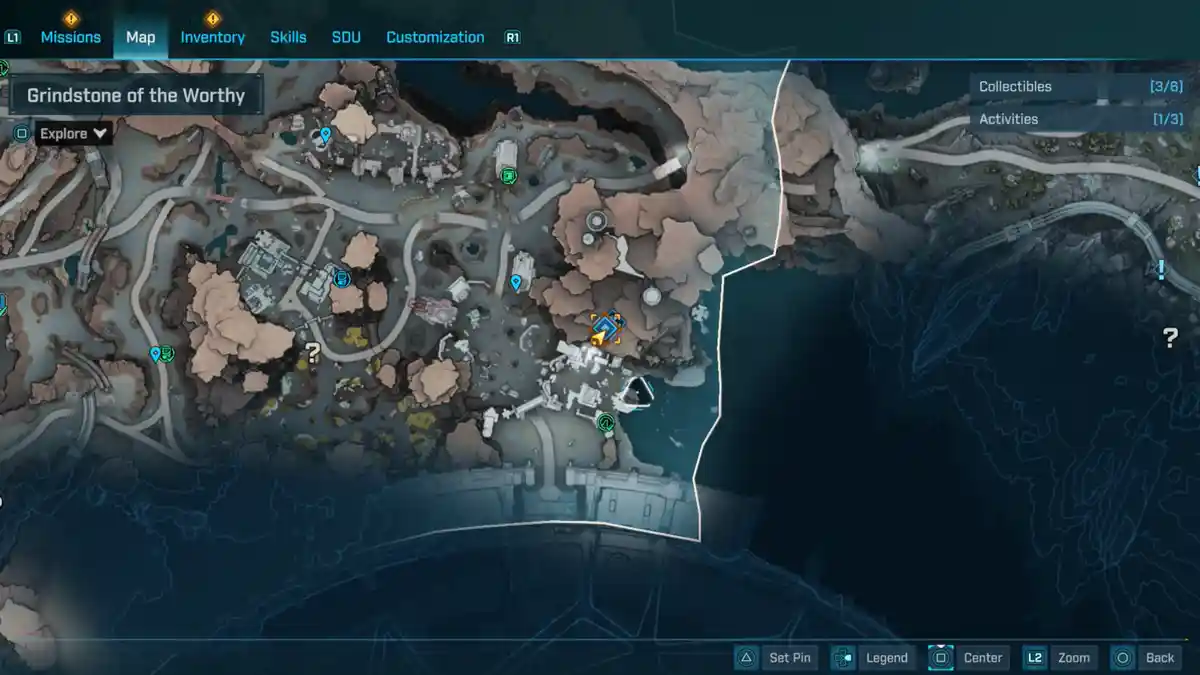Select the question mark icon in dark ocean area
The width and height of the screenshot is (1200, 675).
click(x=1170, y=338)
